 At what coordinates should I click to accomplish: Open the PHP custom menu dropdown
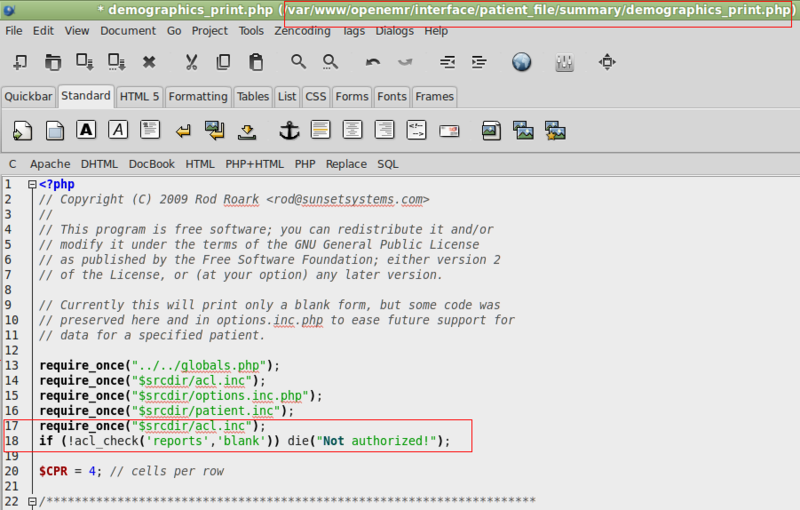click(305, 164)
